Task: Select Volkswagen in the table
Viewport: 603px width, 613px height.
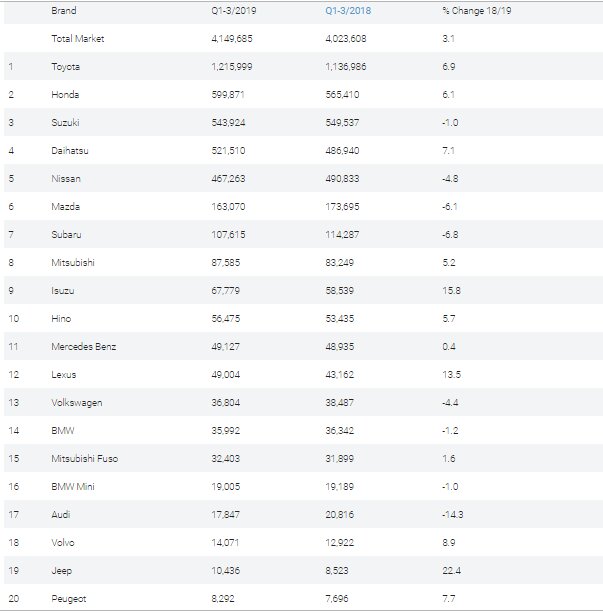Action: coord(76,402)
